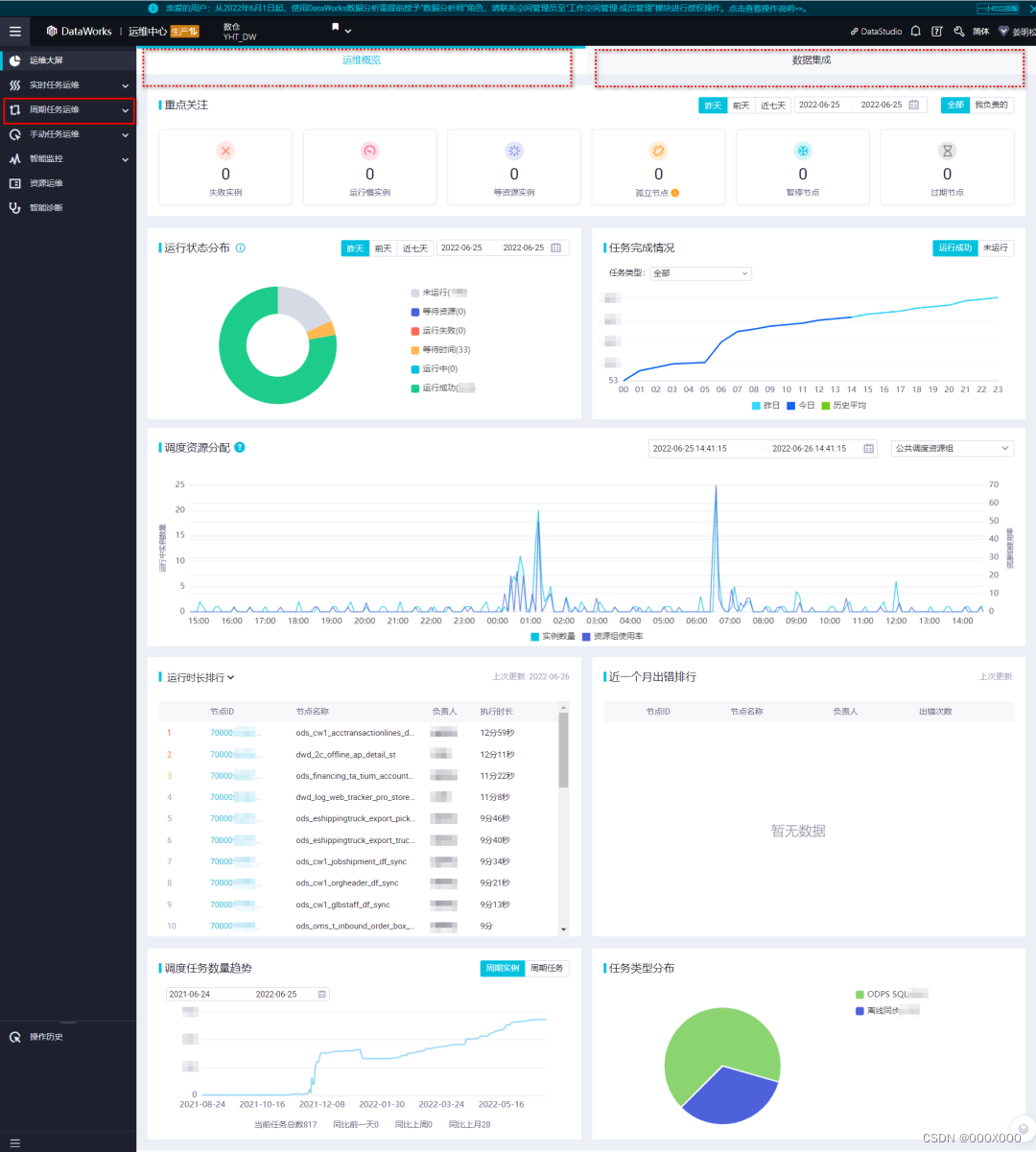1036x1152 pixels.
Task: Open the 运行慢实例 card
Action: tap(369, 167)
